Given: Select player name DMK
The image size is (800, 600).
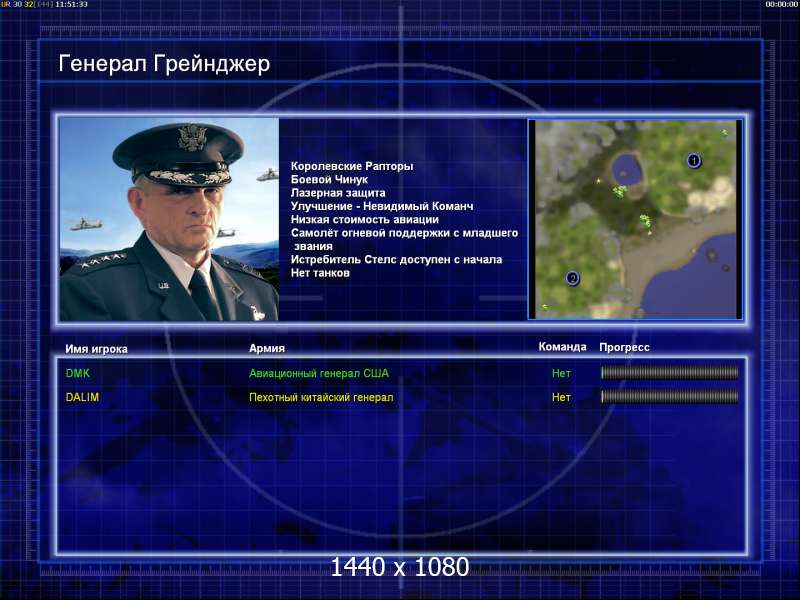Looking at the screenshot, I should [78, 373].
